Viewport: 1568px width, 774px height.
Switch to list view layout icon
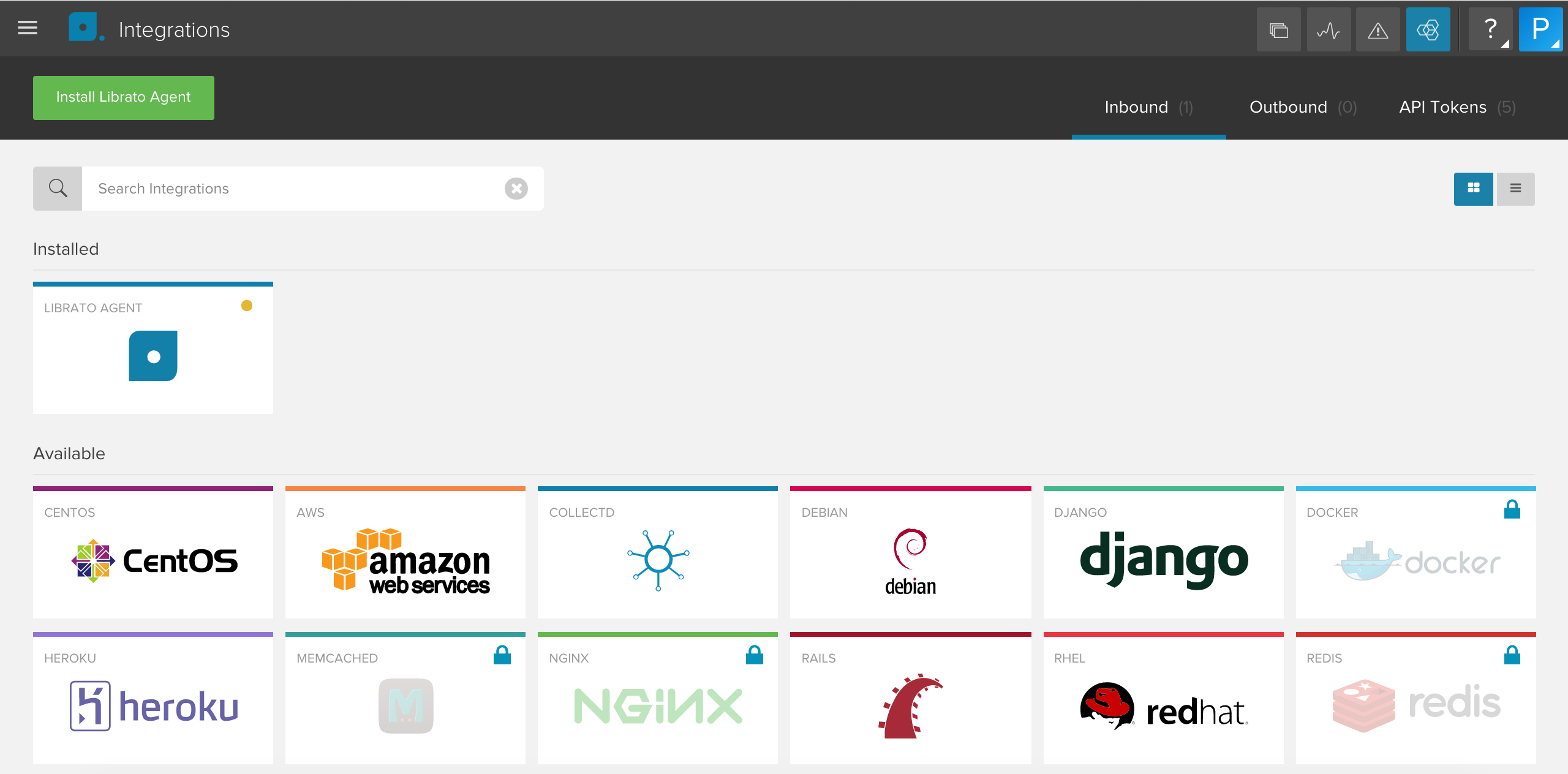coord(1515,189)
